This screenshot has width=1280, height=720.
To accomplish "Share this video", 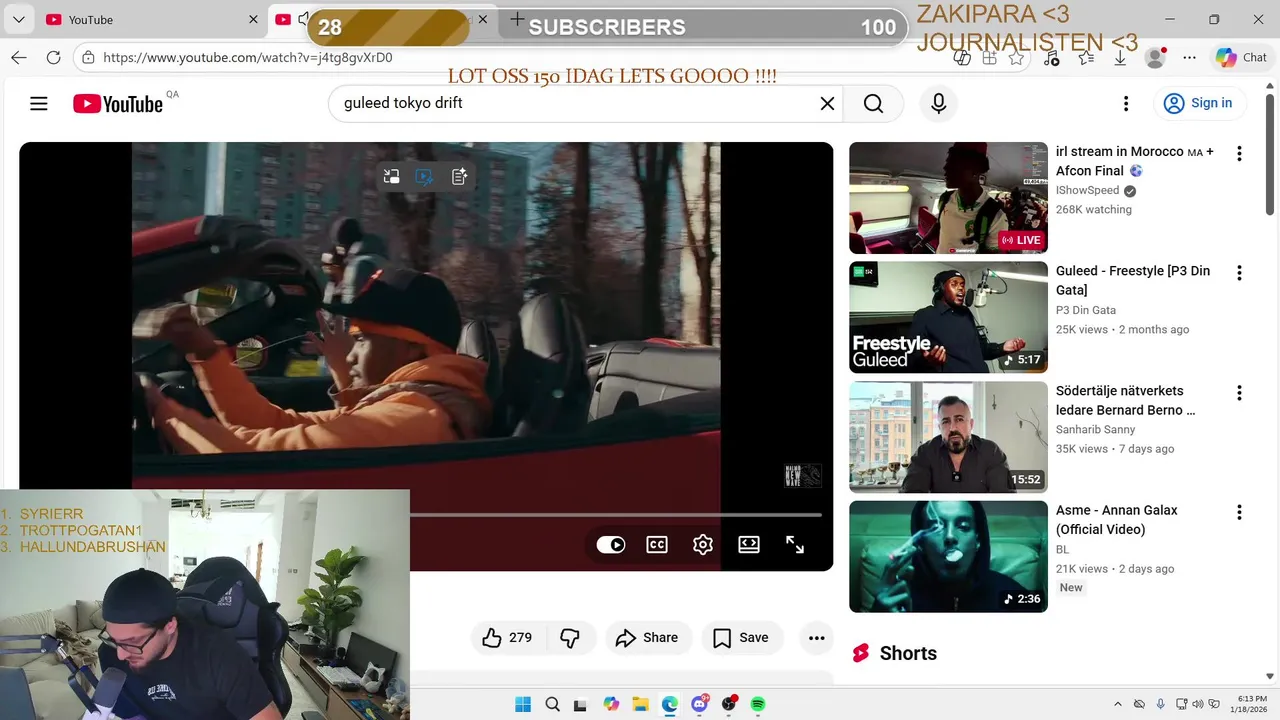I will [x=647, y=638].
